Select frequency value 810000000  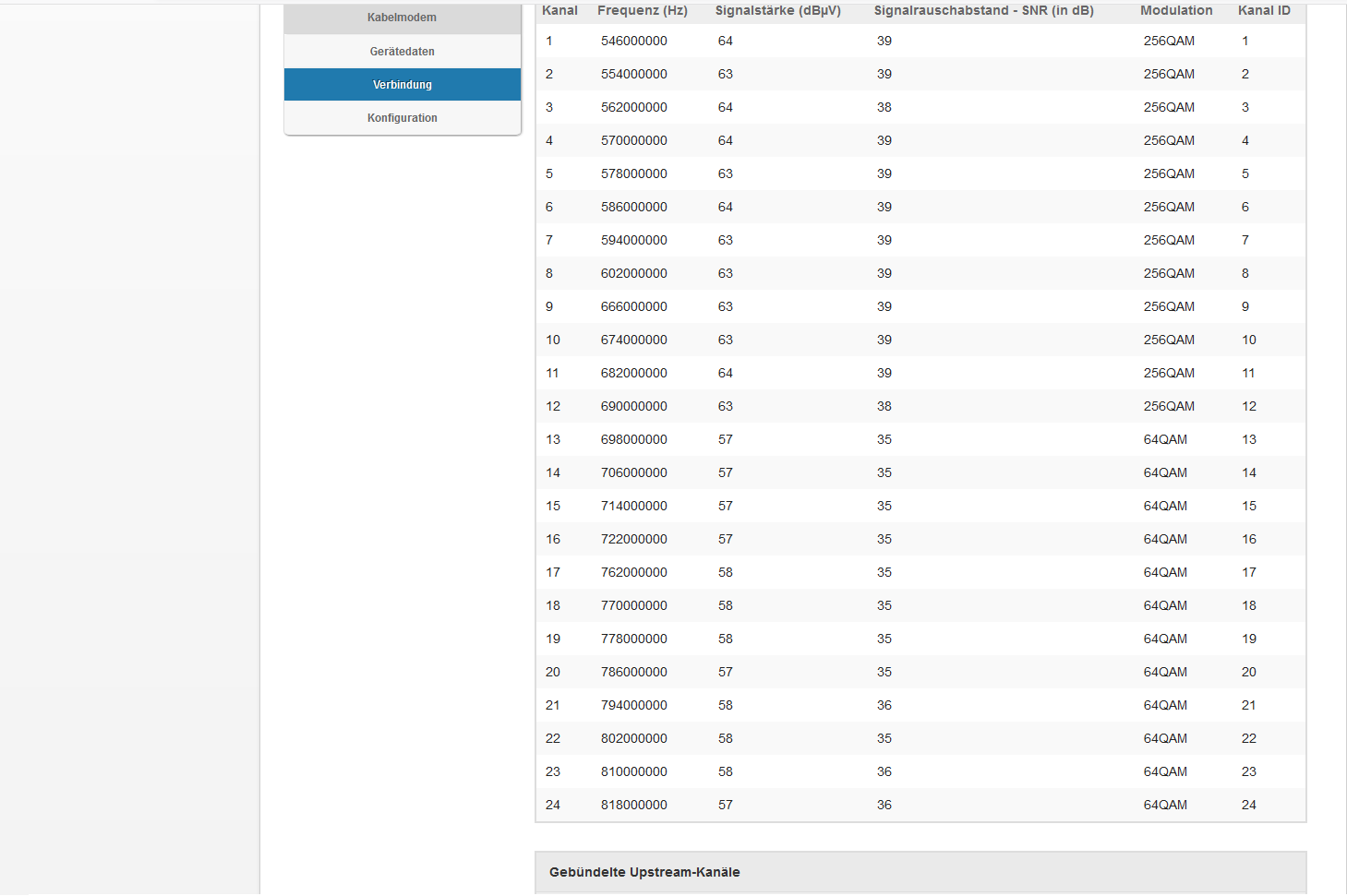[634, 771]
